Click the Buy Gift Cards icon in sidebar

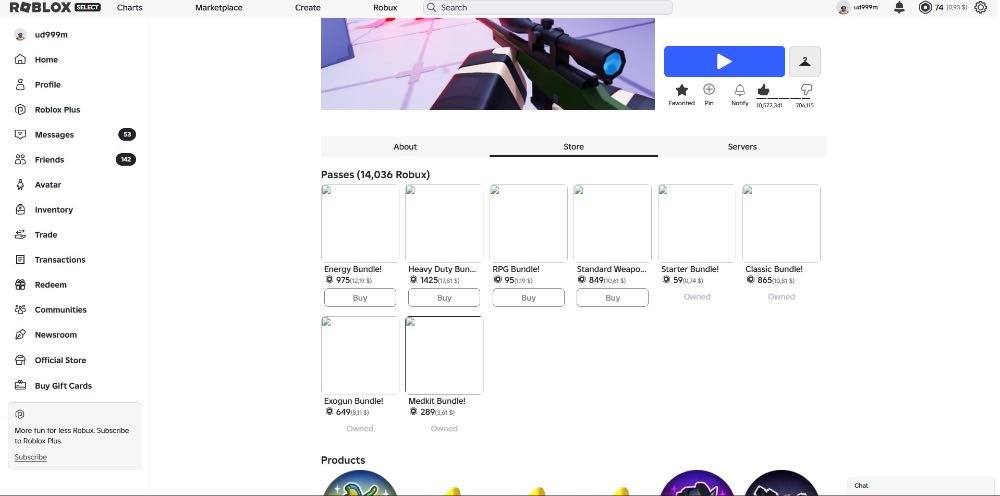click(x=20, y=386)
